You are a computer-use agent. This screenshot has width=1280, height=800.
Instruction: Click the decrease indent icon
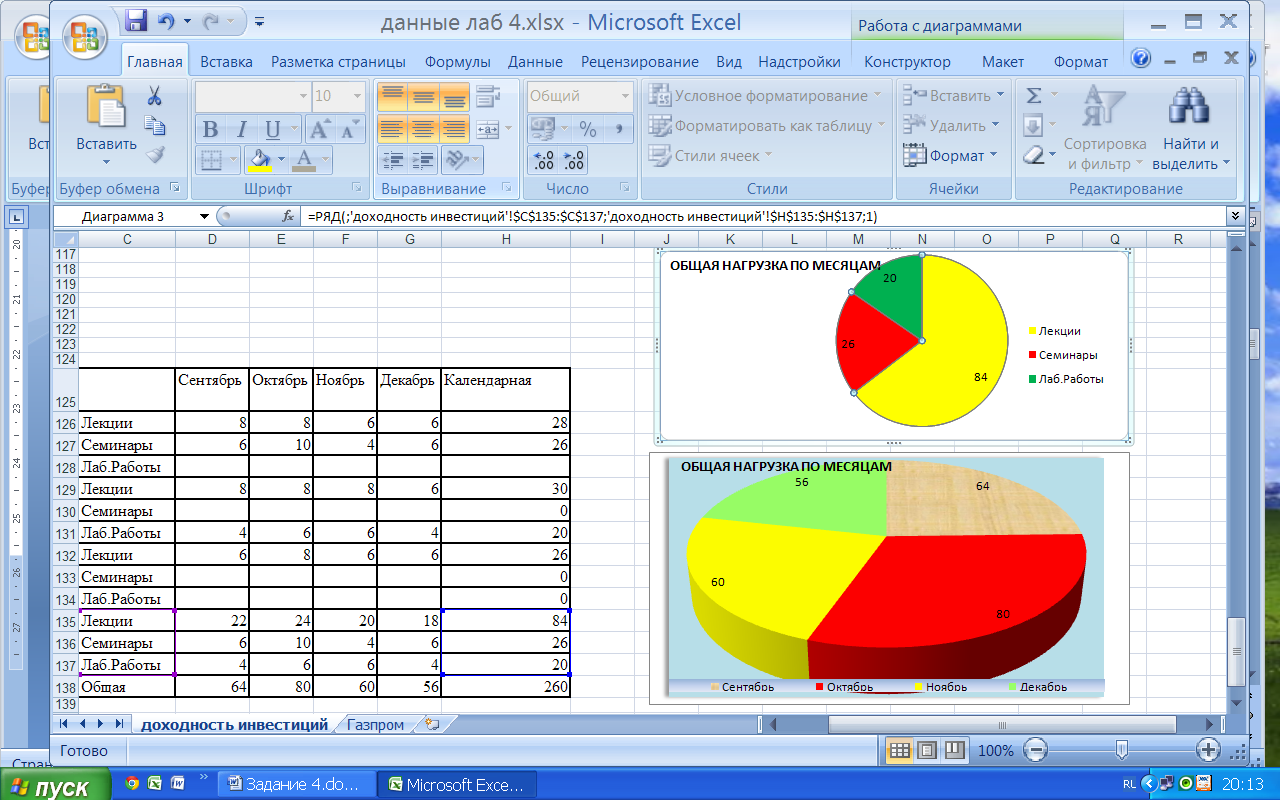pyautogui.click(x=393, y=159)
